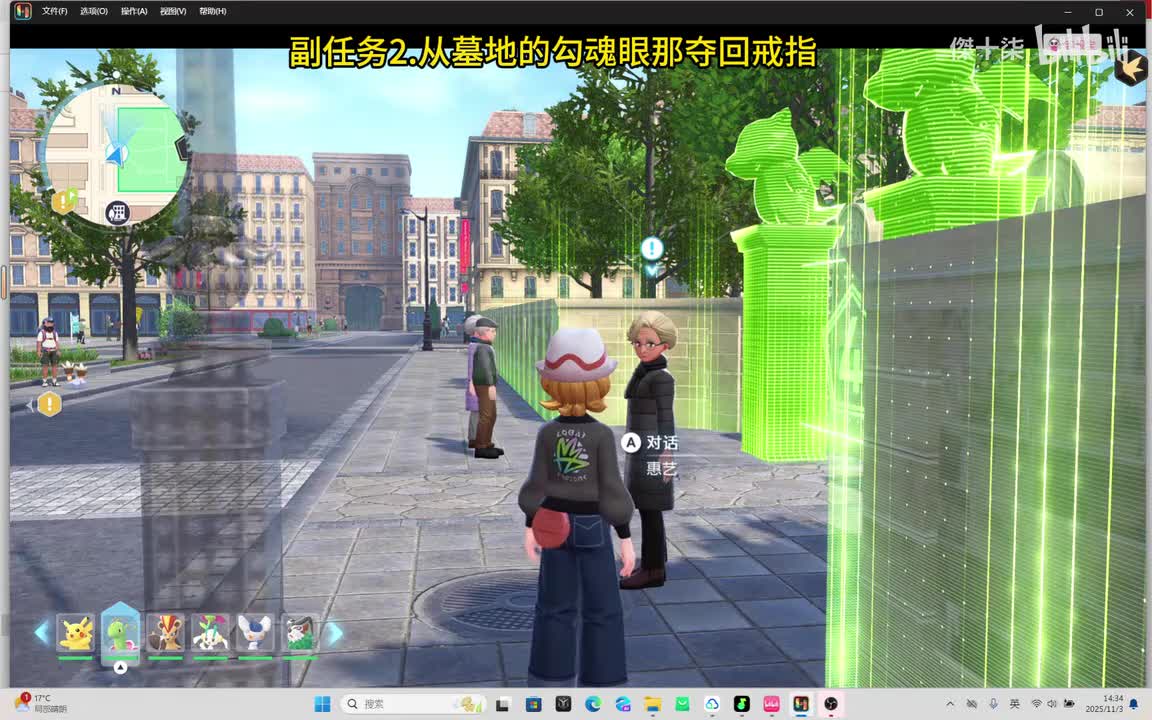Expand the system tray hidden icons chevron
The image size is (1152, 720).
tap(950, 704)
